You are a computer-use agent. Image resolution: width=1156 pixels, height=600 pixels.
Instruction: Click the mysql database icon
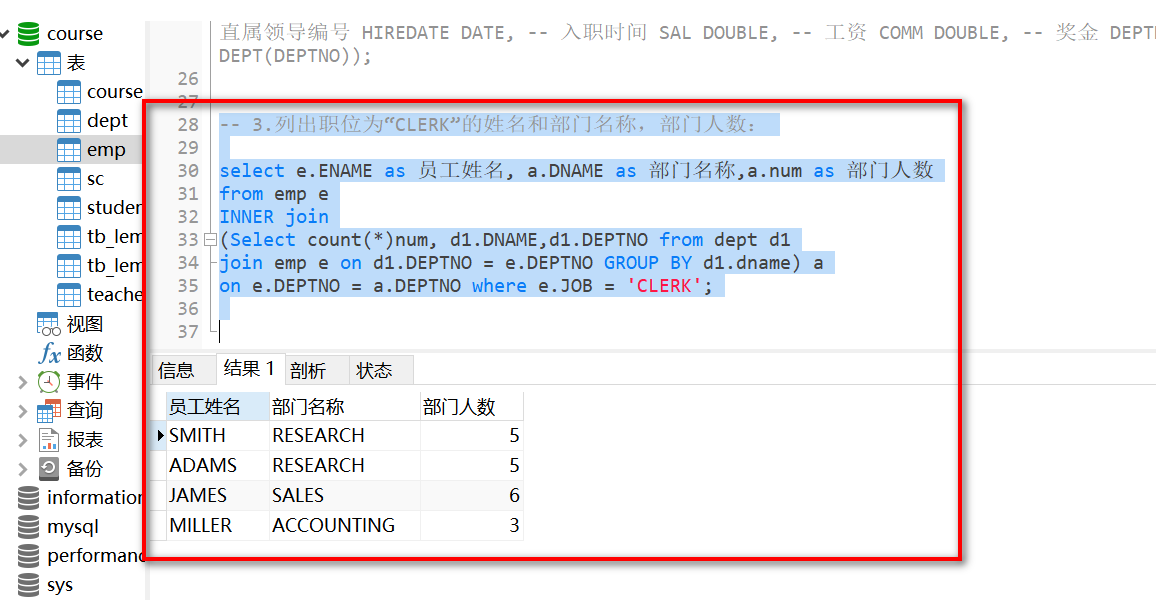[x=29, y=527]
